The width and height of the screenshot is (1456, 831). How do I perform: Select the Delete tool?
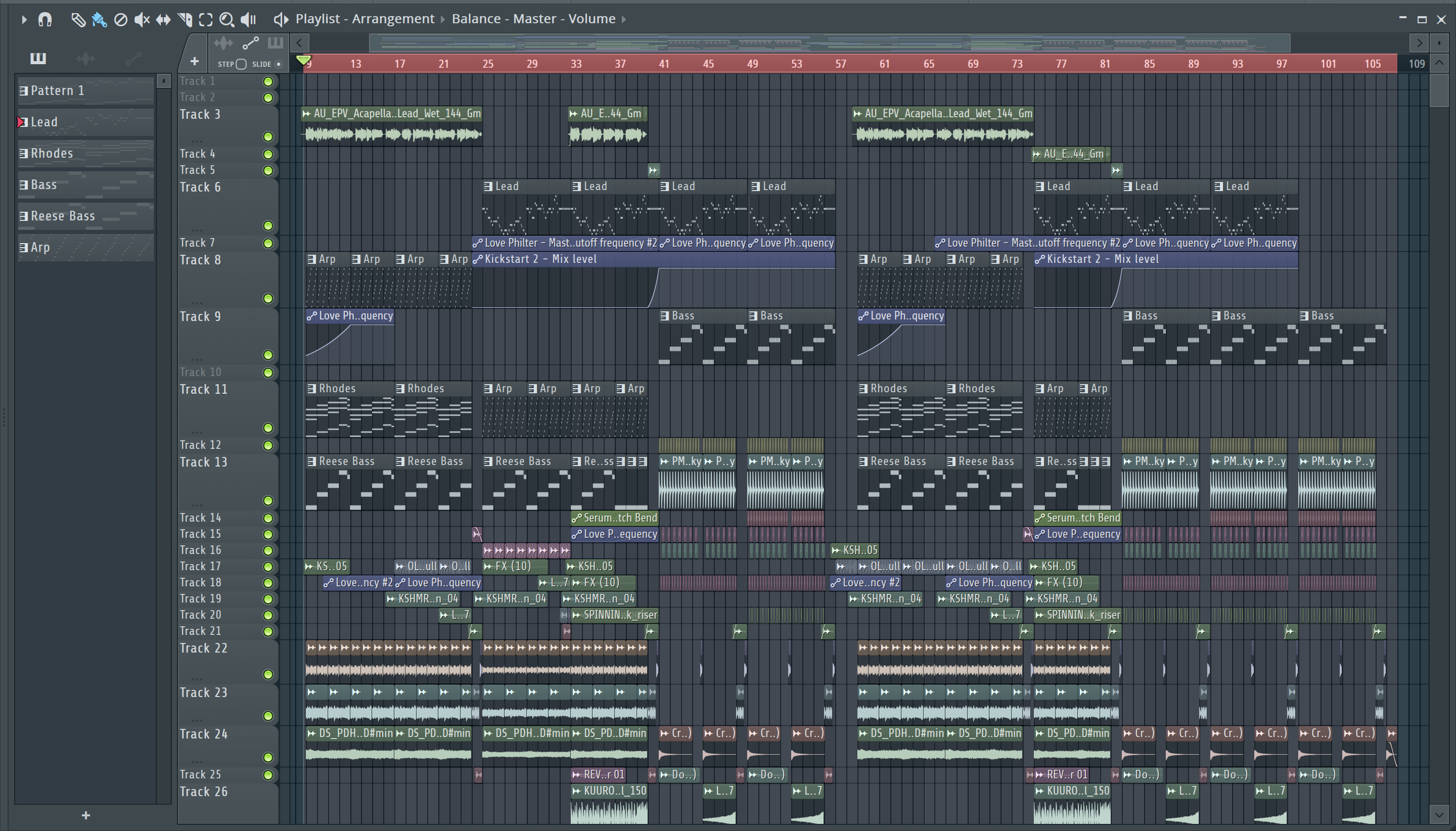(120, 19)
